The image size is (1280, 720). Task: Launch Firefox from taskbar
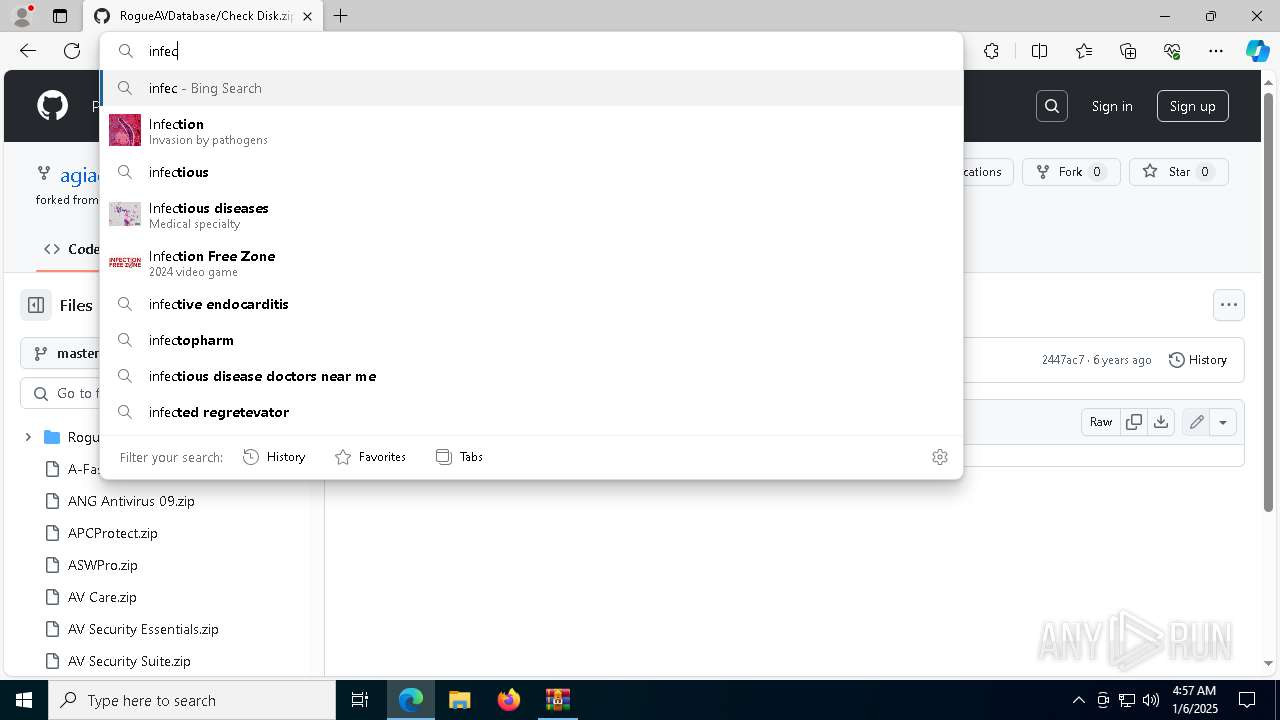click(509, 700)
